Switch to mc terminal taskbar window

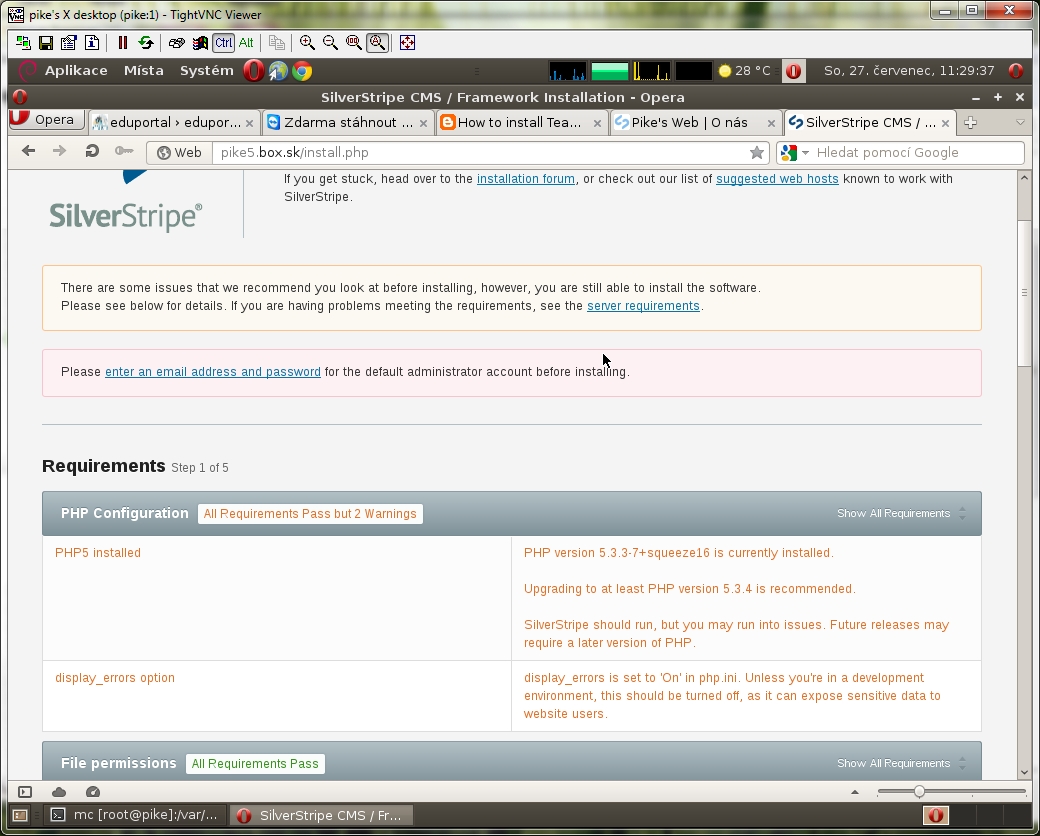[x=137, y=815]
